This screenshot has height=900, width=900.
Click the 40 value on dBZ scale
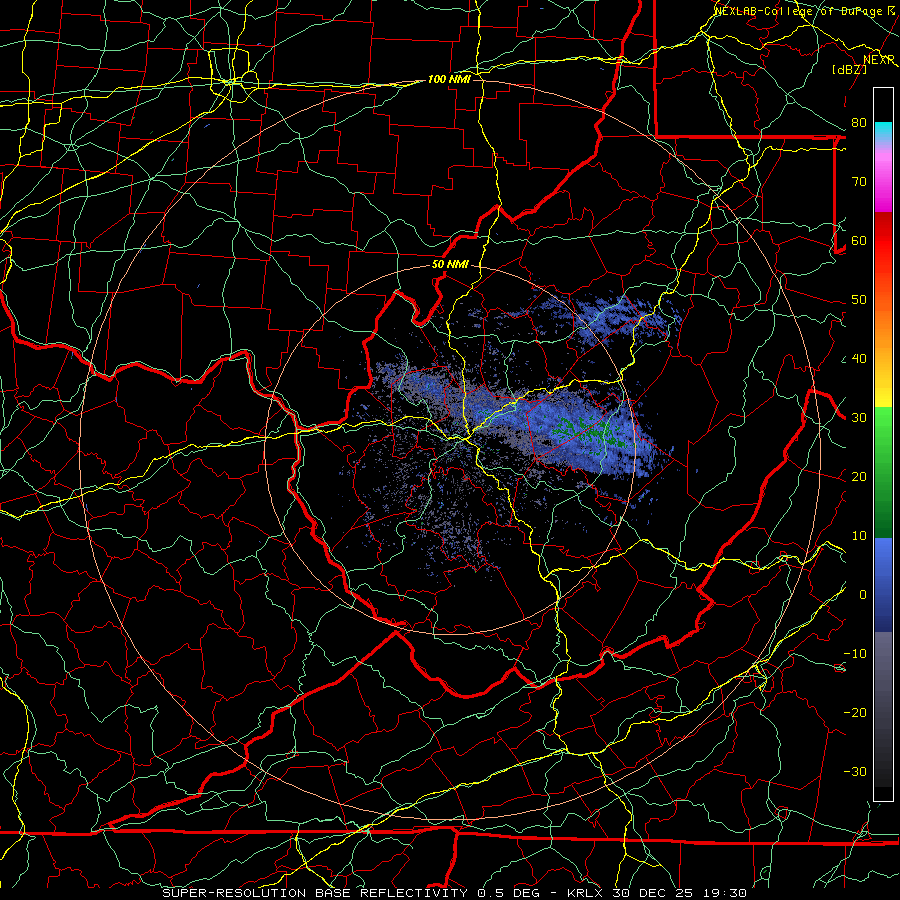[859, 359]
